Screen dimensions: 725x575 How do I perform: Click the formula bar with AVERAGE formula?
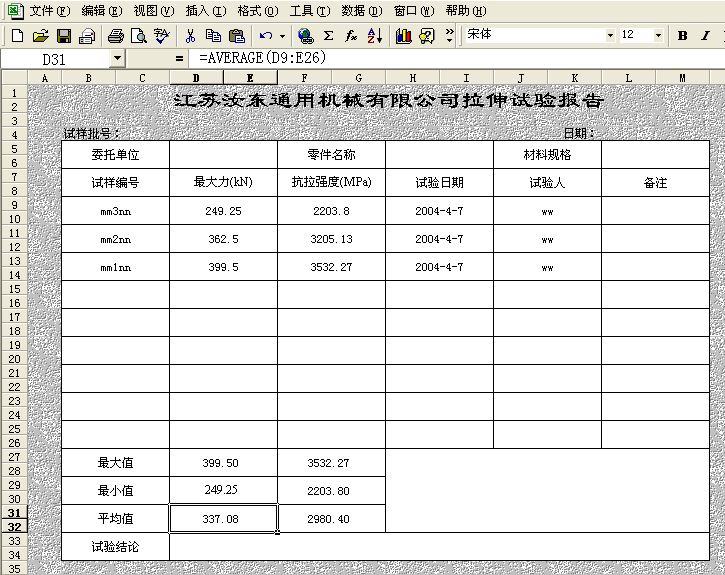point(458,58)
